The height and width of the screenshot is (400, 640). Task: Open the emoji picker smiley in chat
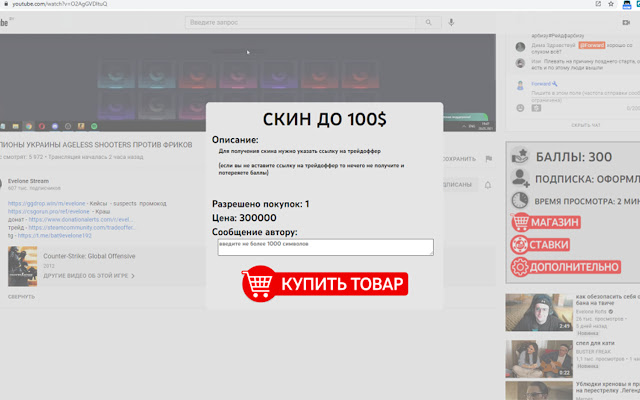520,108
